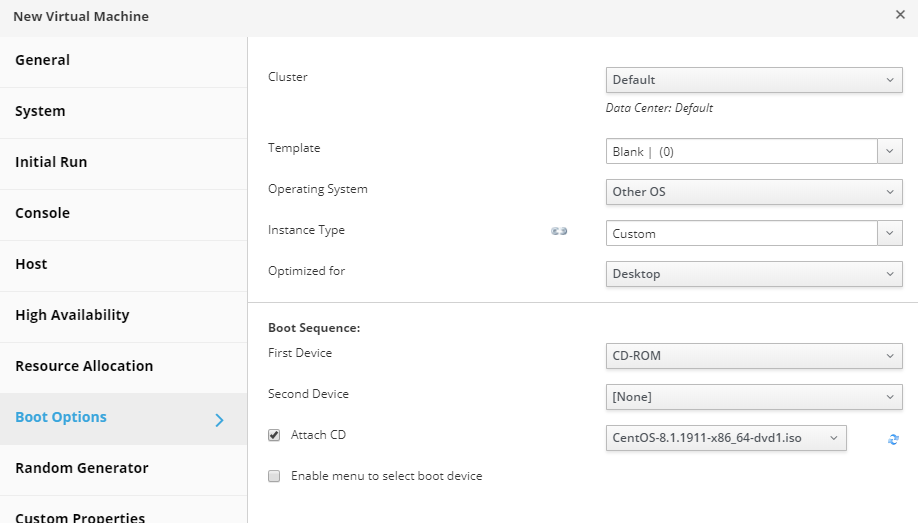The width and height of the screenshot is (918, 523).
Task: Click inside the Template text field
Action: click(x=740, y=152)
